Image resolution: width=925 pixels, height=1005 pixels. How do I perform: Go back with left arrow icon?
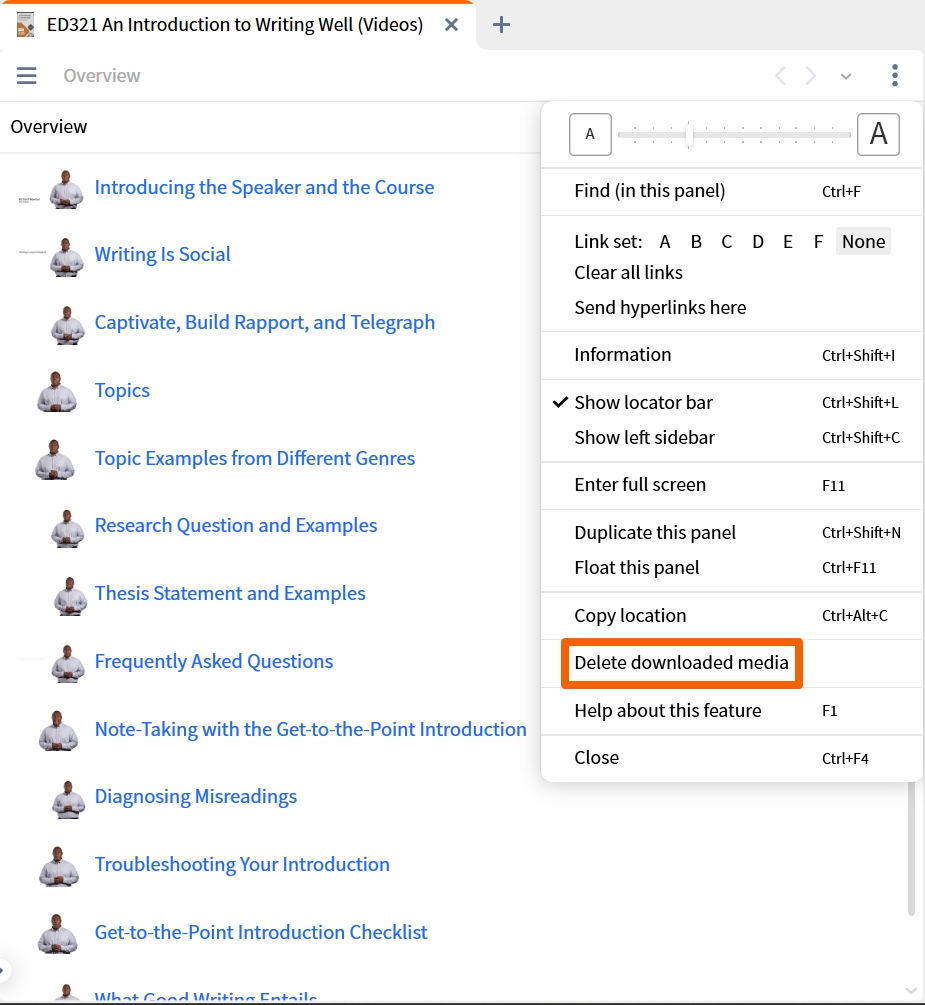(780, 76)
